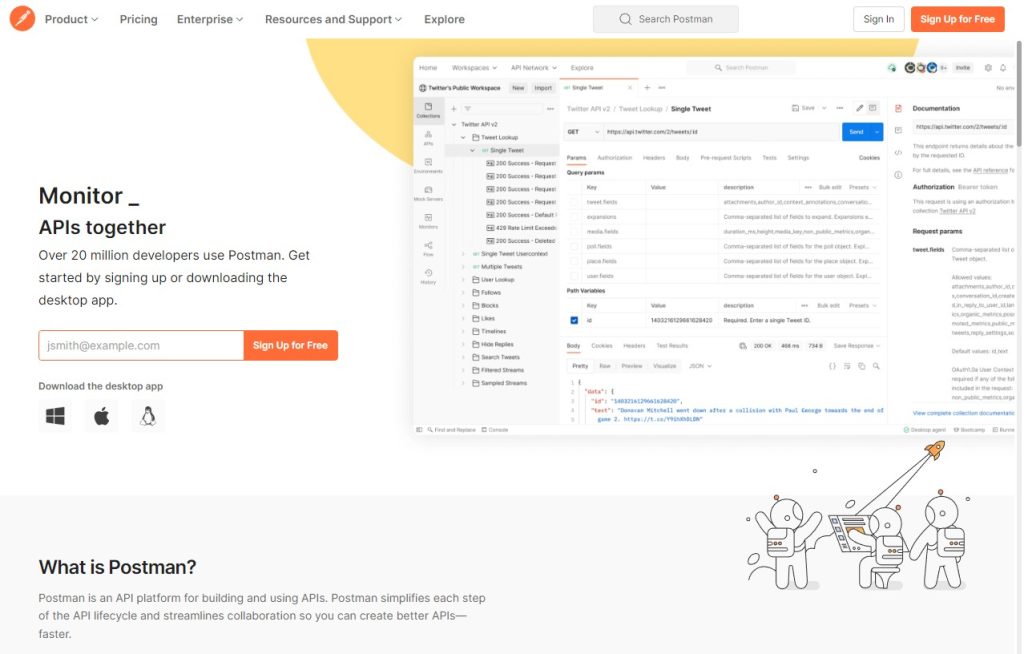This screenshot has height=654, width=1024.
Task: Select the Collections sidebar icon in the app preview
Action: [428, 110]
